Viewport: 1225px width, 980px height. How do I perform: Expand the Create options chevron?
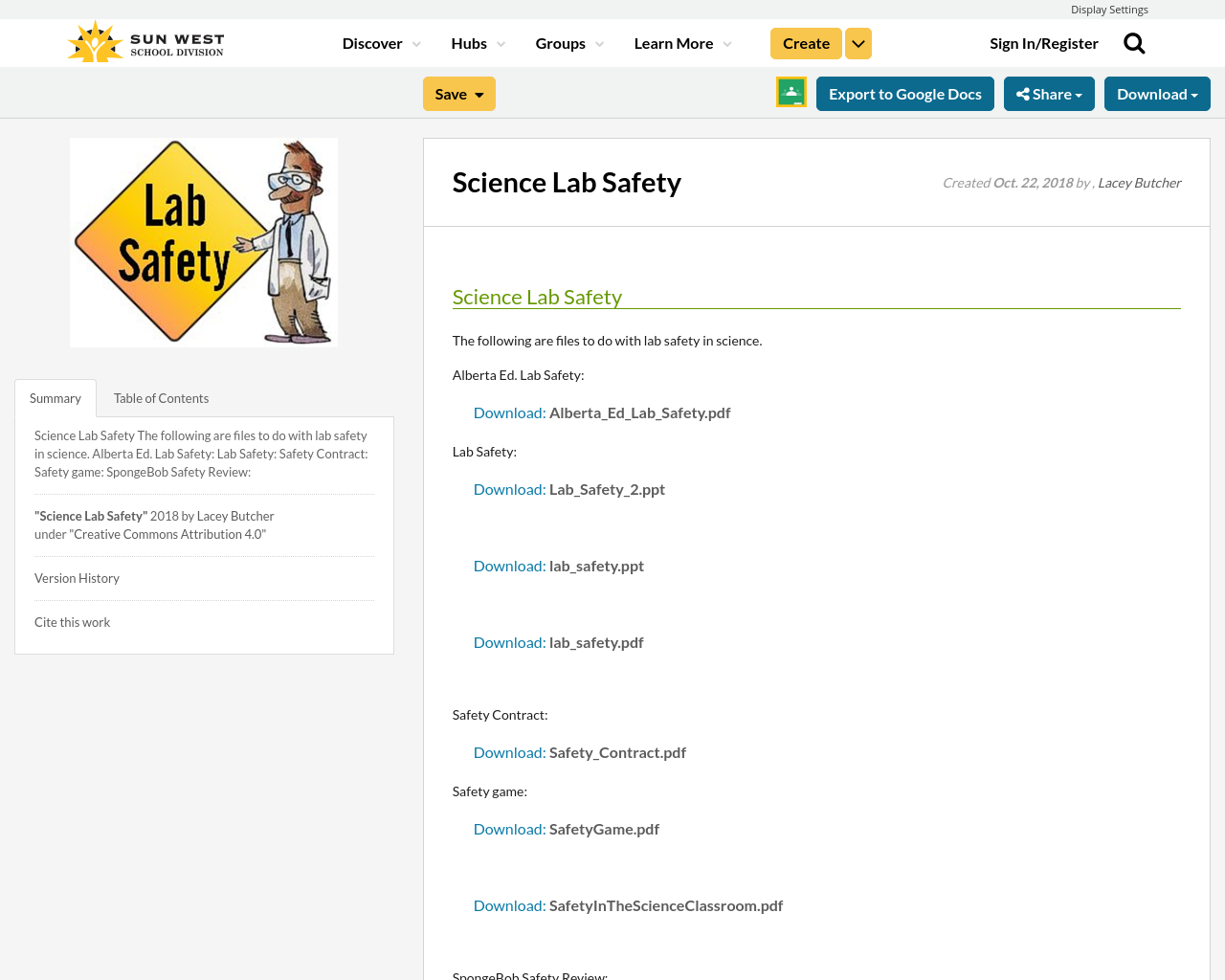coord(857,41)
